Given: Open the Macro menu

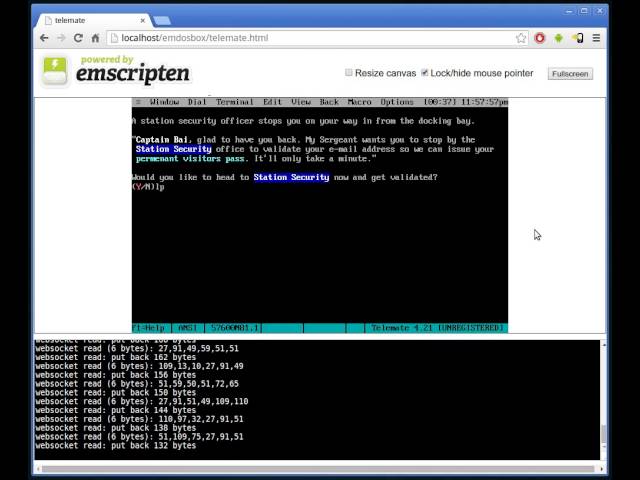Looking at the screenshot, I should coord(359,102).
